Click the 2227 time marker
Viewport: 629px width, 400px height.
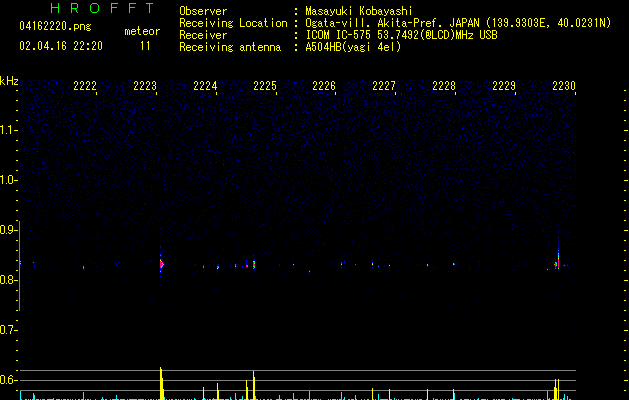pyautogui.click(x=384, y=86)
